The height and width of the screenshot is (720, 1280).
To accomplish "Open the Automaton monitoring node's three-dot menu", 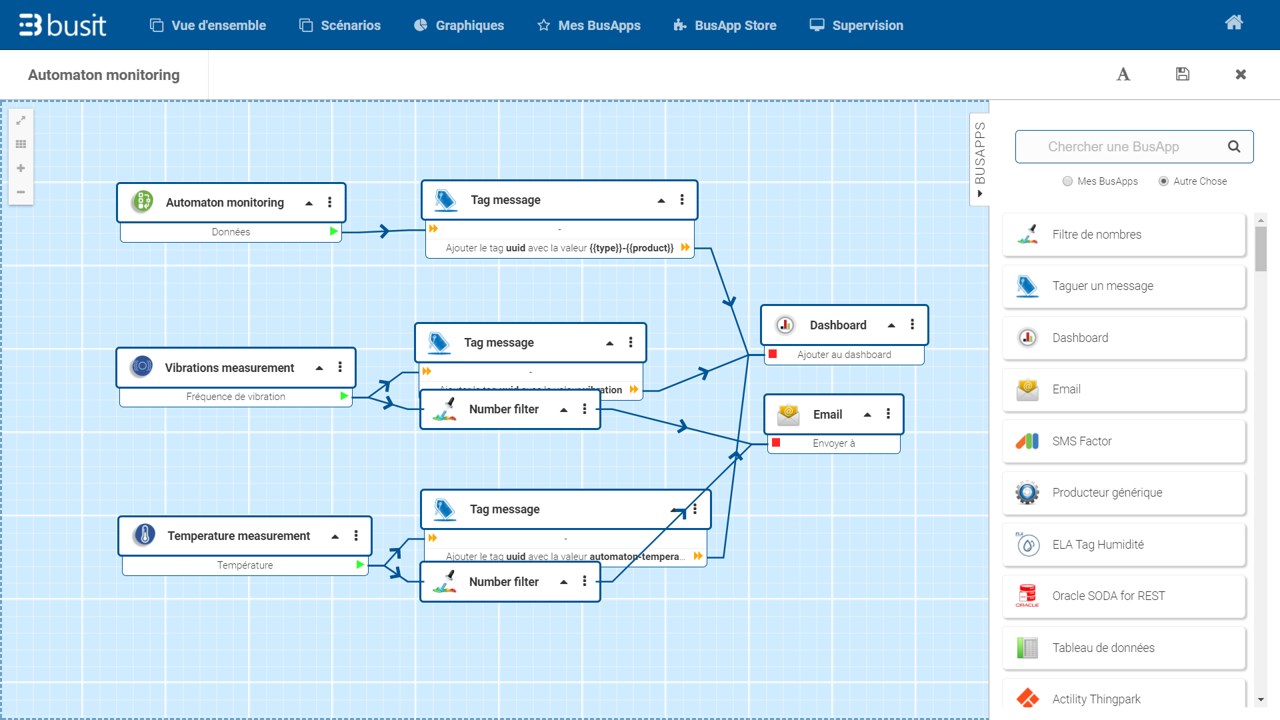I will point(330,202).
